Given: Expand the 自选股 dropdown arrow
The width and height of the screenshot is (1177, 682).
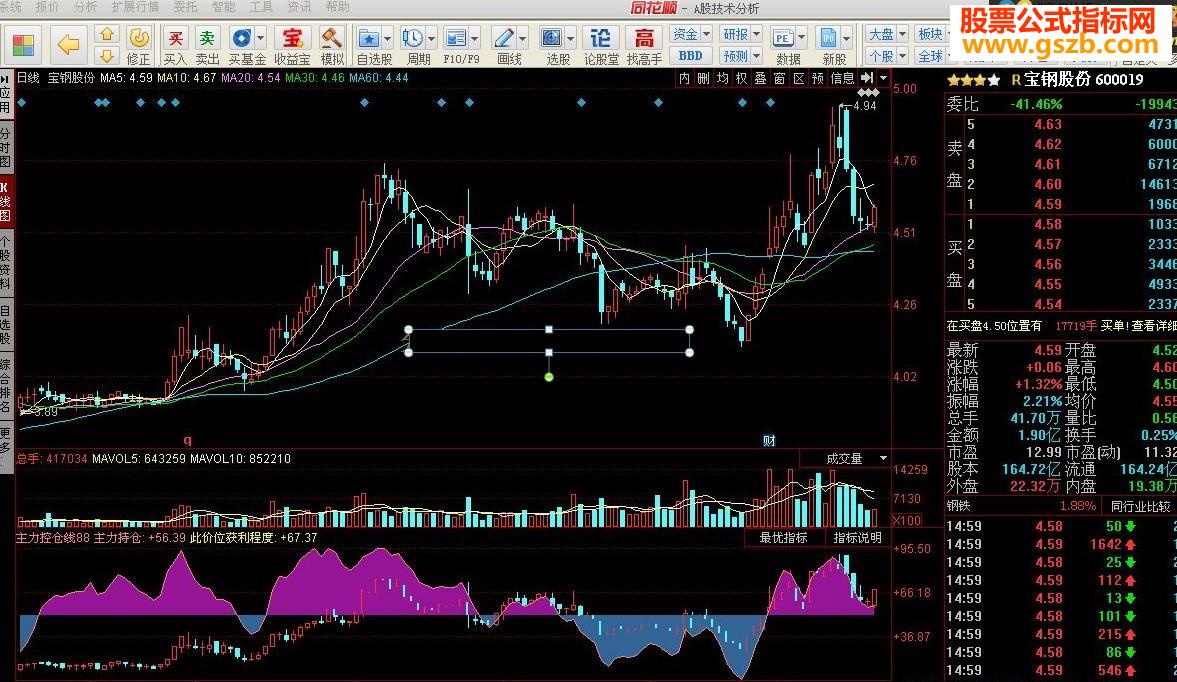Looking at the screenshot, I should pyautogui.click(x=387, y=37).
